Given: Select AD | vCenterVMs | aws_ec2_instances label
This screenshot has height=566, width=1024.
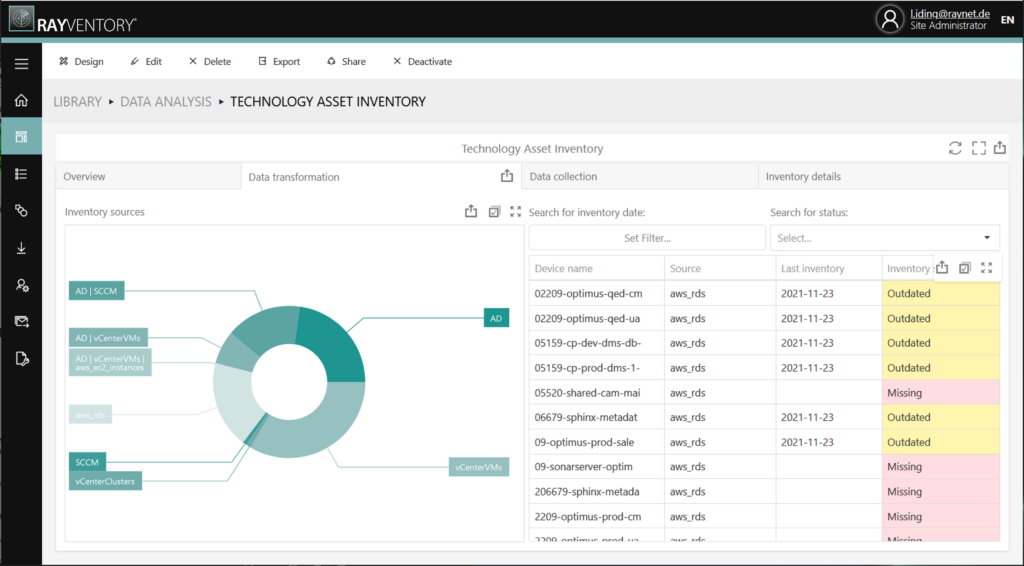Looking at the screenshot, I should point(110,362).
